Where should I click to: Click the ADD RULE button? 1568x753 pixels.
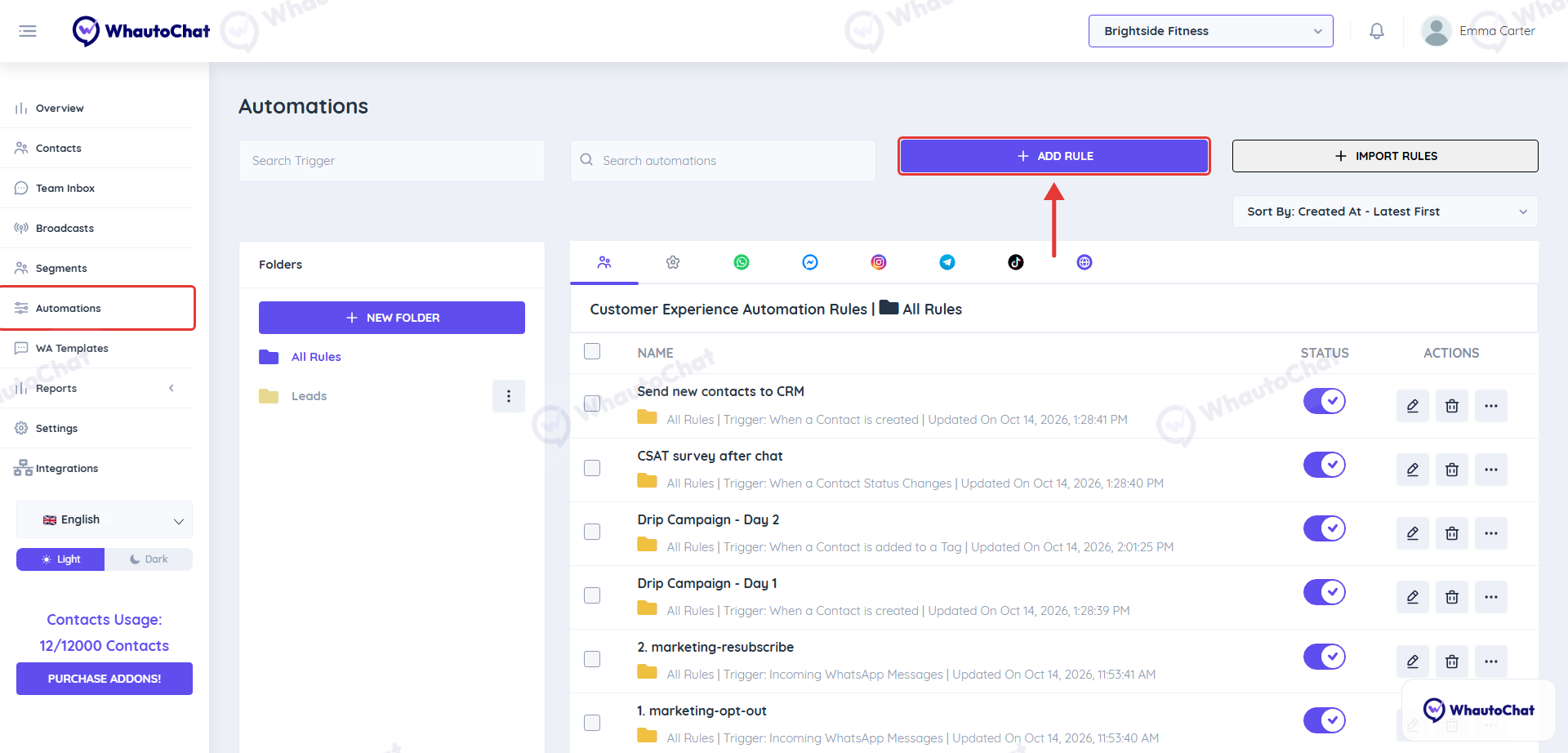pyautogui.click(x=1054, y=156)
